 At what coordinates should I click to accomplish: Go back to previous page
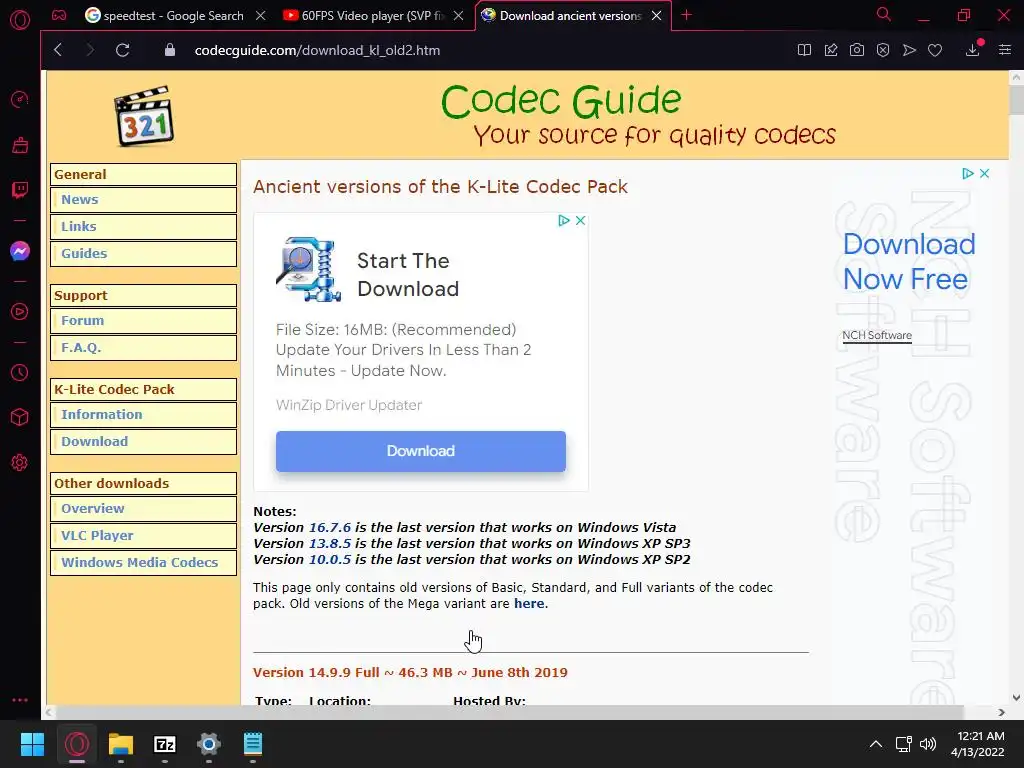coord(58,50)
